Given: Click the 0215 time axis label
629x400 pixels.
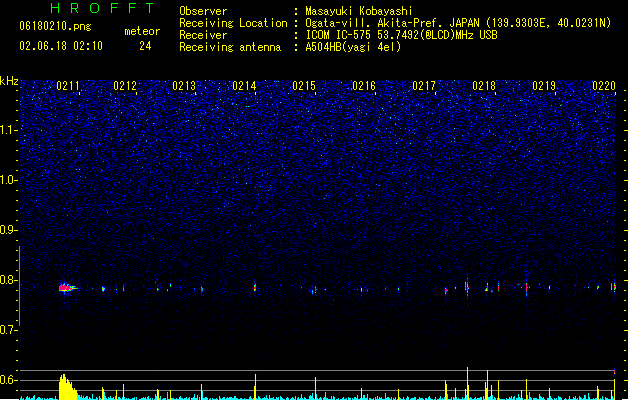Looking at the screenshot, I should point(304,86).
